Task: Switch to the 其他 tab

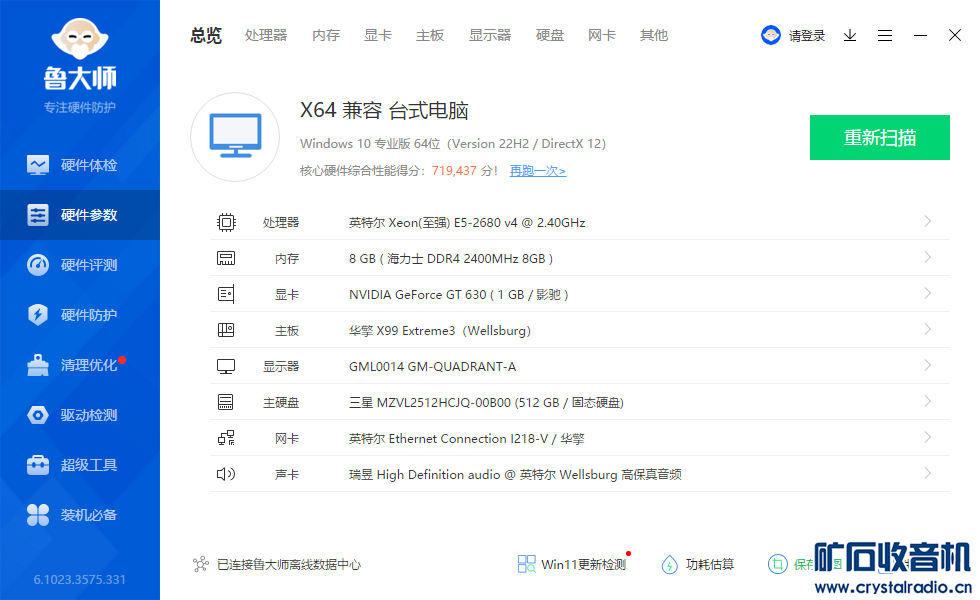Action: tap(654, 36)
